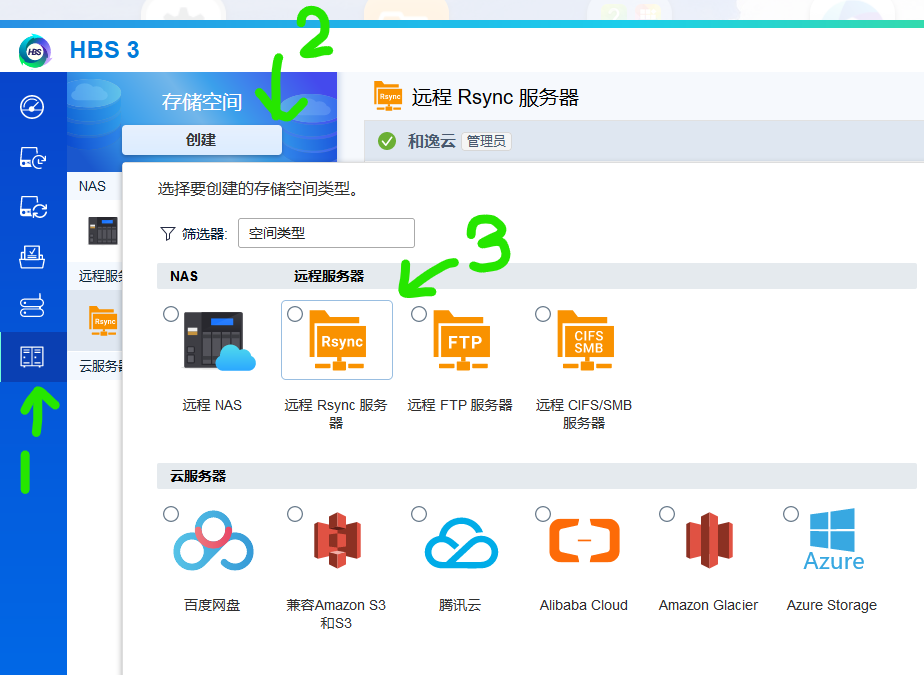Click the Baidu Netdisk (百度网盘) logo
The height and width of the screenshot is (675, 924).
coord(213,541)
